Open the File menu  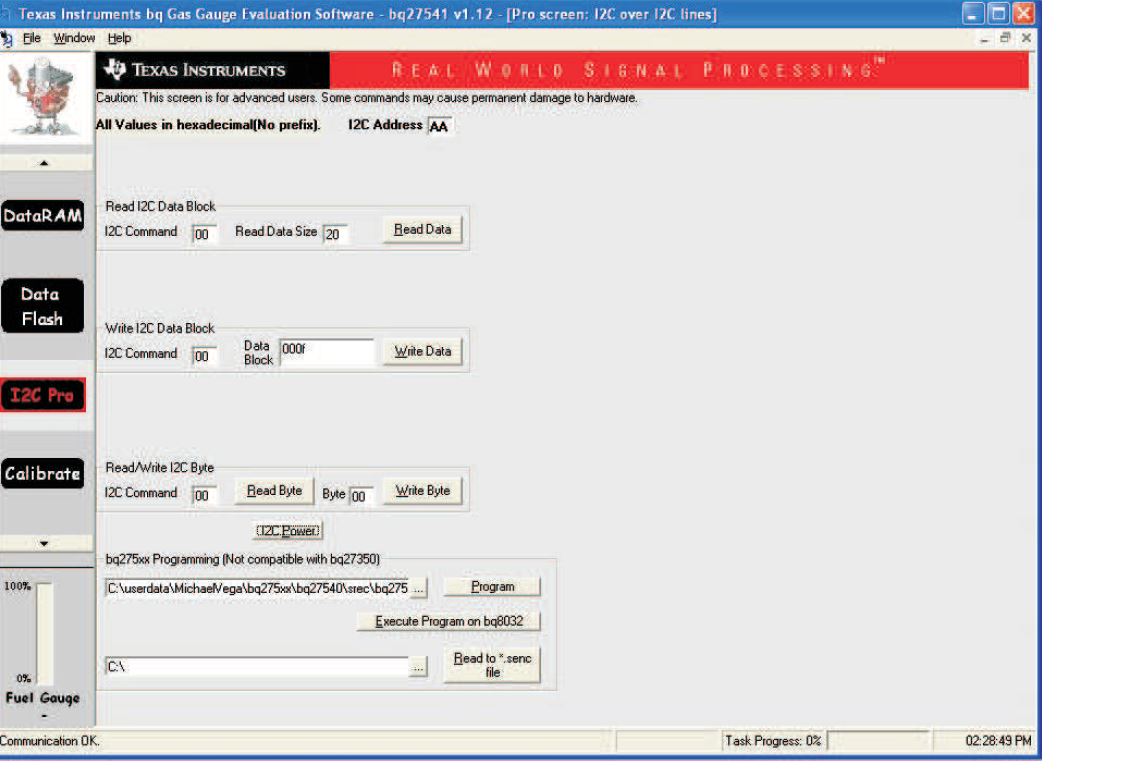point(32,38)
